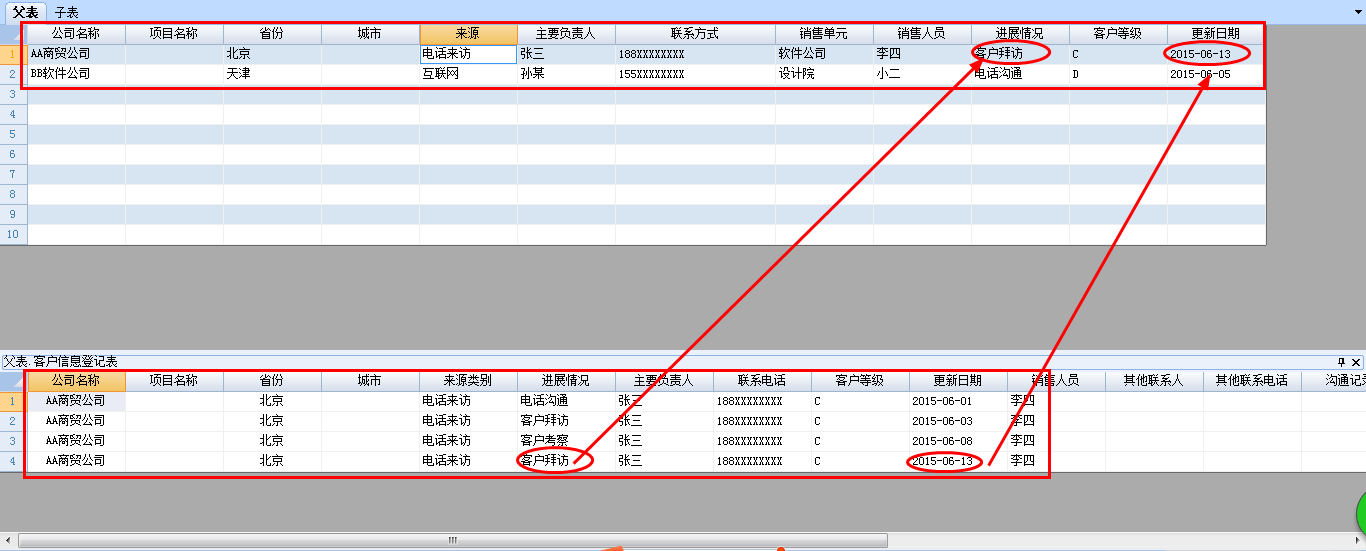This screenshot has width=1366, height=551.
Task: Click the 电话来访 cell in the upper table
Action: 468,54
